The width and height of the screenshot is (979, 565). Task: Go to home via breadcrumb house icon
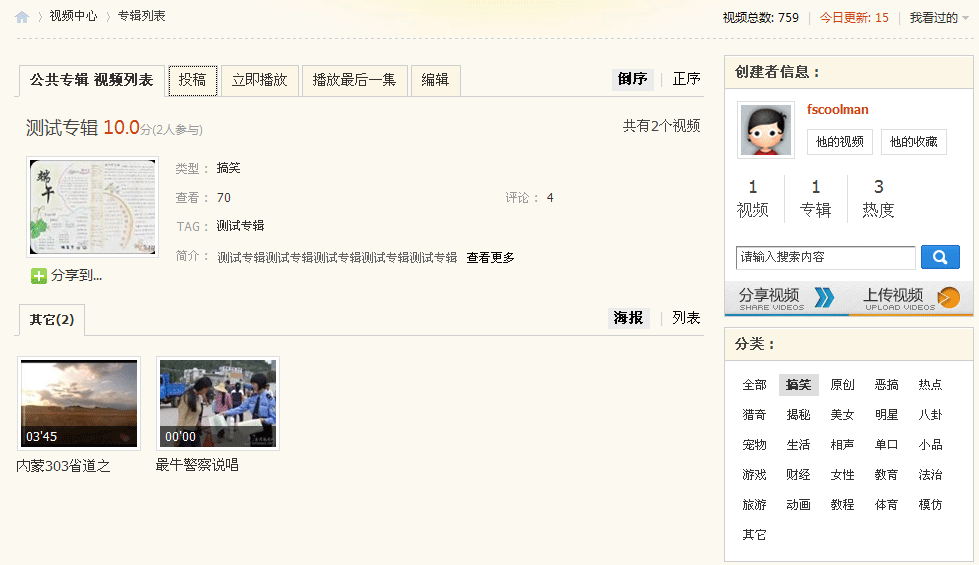pos(22,17)
